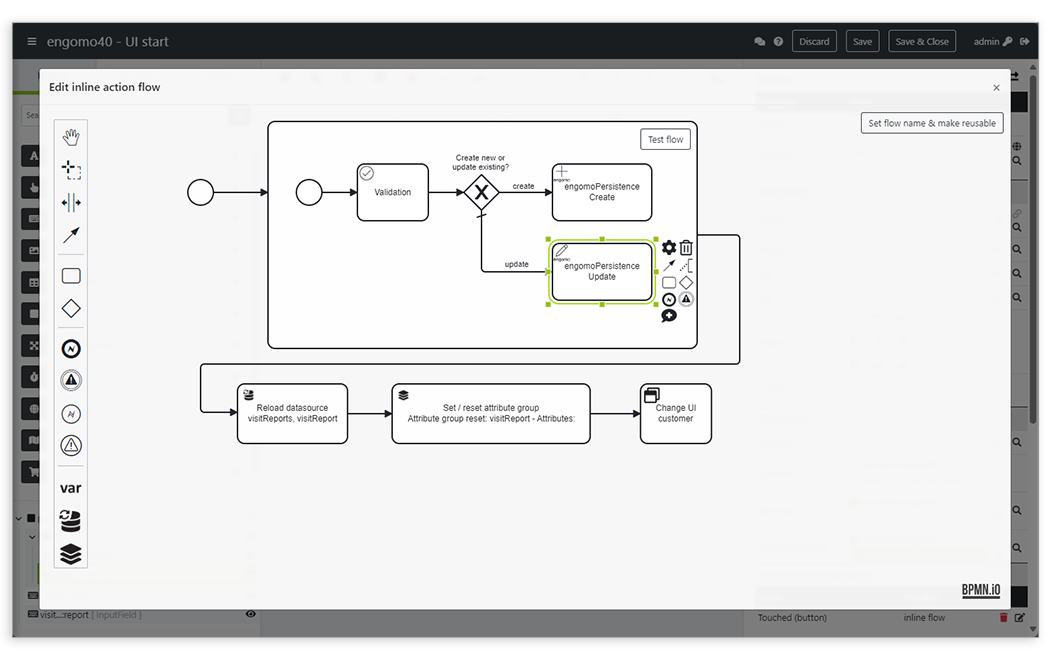Screen dimensions: 1051x660
Task: Open the hamburger menu in the top bar
Action: [x=32, y=41]
